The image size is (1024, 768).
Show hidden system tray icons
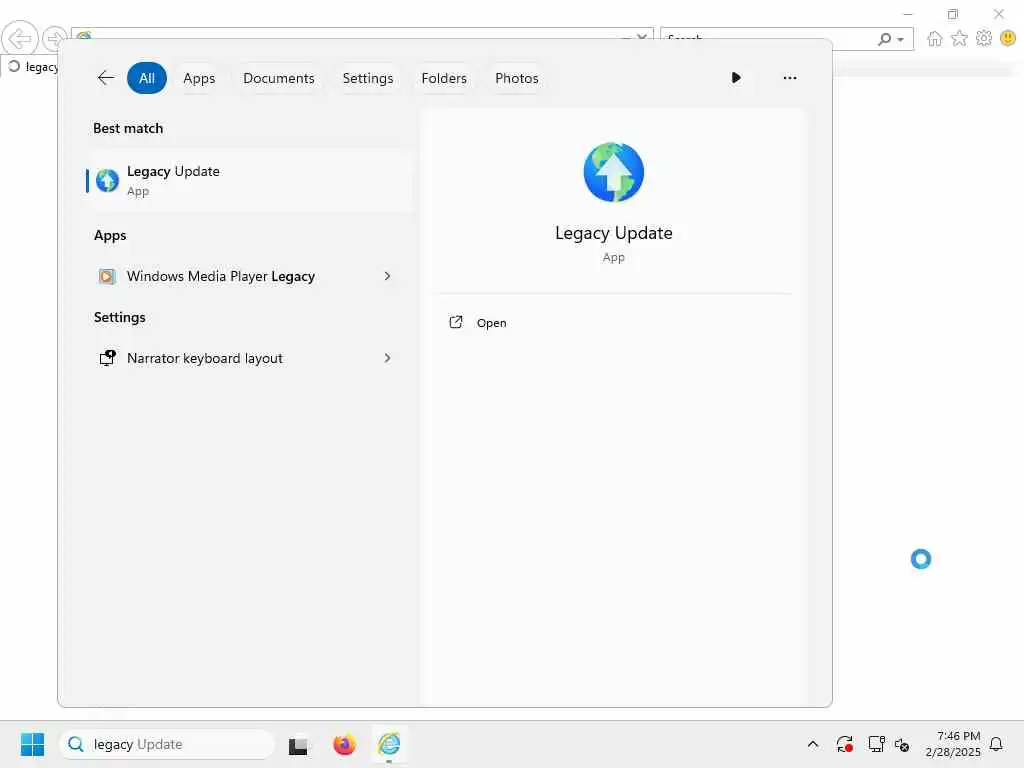812,744
